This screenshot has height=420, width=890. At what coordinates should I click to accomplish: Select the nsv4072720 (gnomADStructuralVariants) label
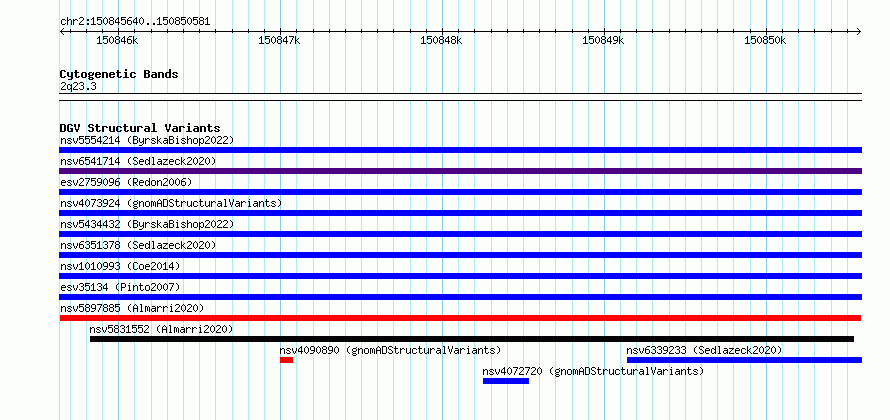593,371
